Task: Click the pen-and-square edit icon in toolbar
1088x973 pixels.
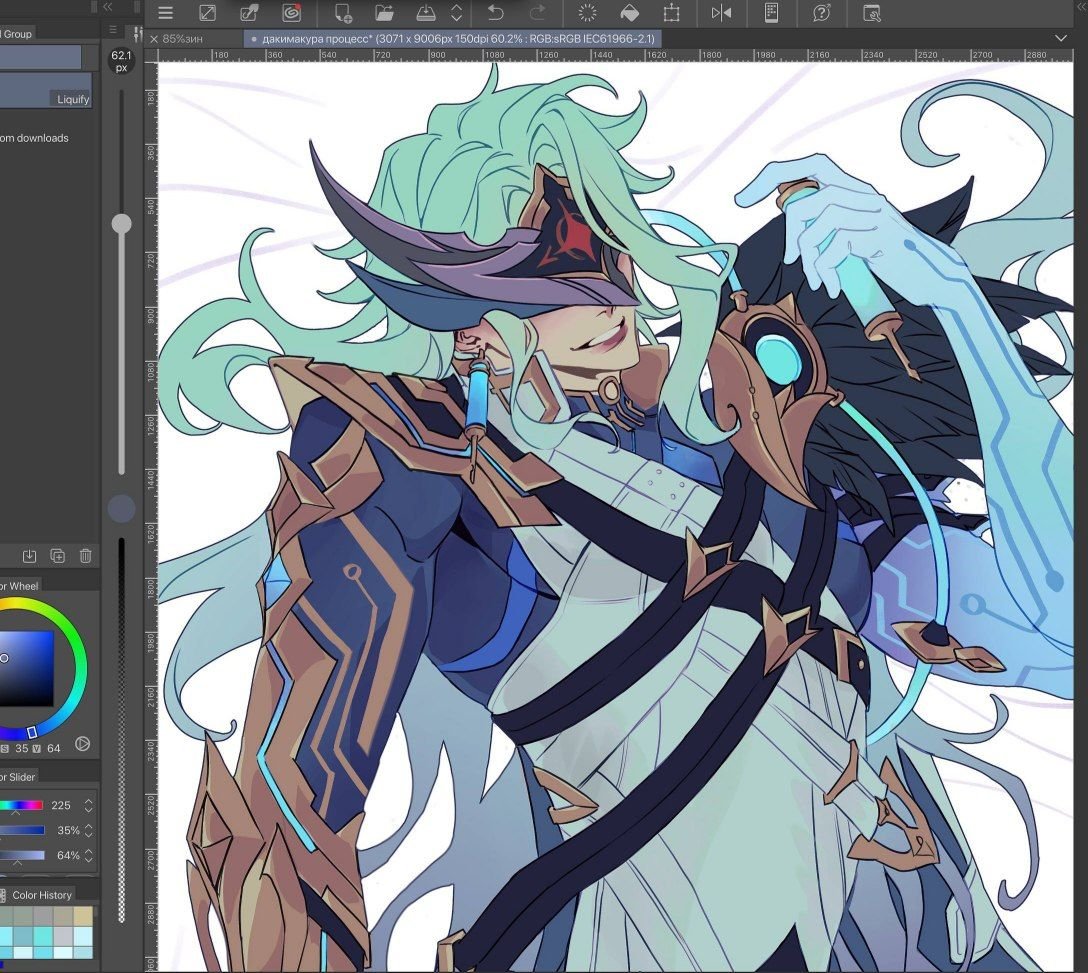Action: 249,12
